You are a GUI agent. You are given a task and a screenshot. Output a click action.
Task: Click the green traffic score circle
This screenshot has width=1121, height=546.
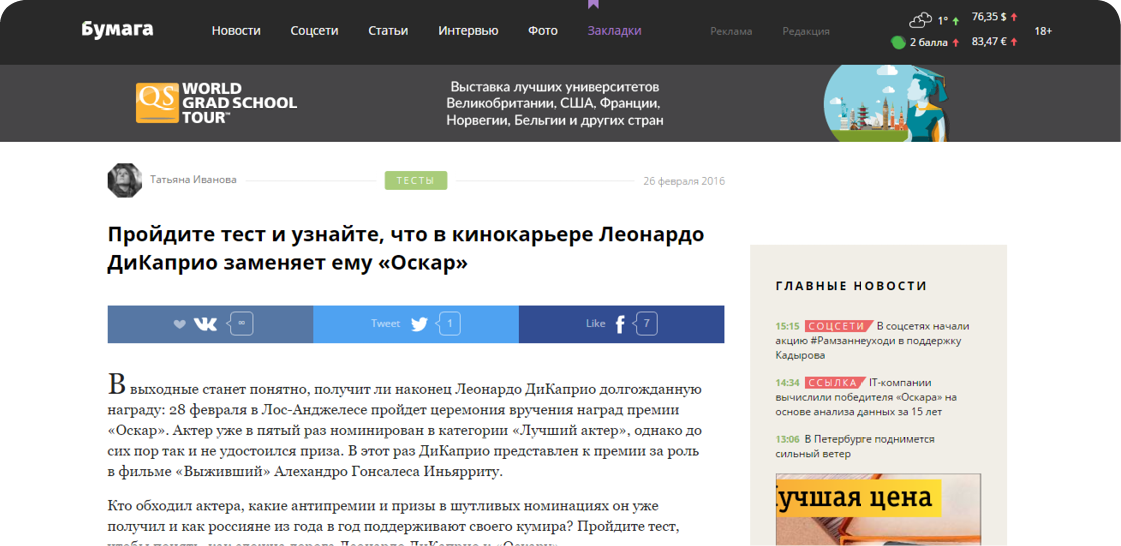898,42
